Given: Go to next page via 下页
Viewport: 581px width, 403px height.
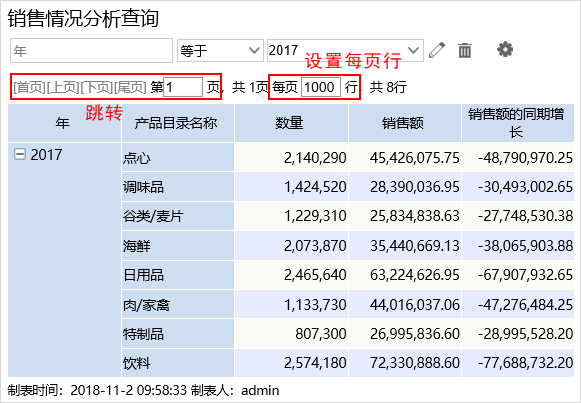Looking at the screenshot, I should (96, 87).
